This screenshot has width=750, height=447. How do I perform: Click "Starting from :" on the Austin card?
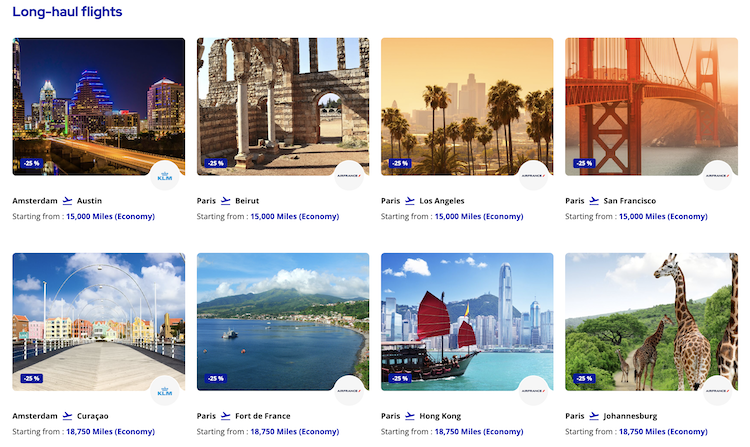[38, 217]
